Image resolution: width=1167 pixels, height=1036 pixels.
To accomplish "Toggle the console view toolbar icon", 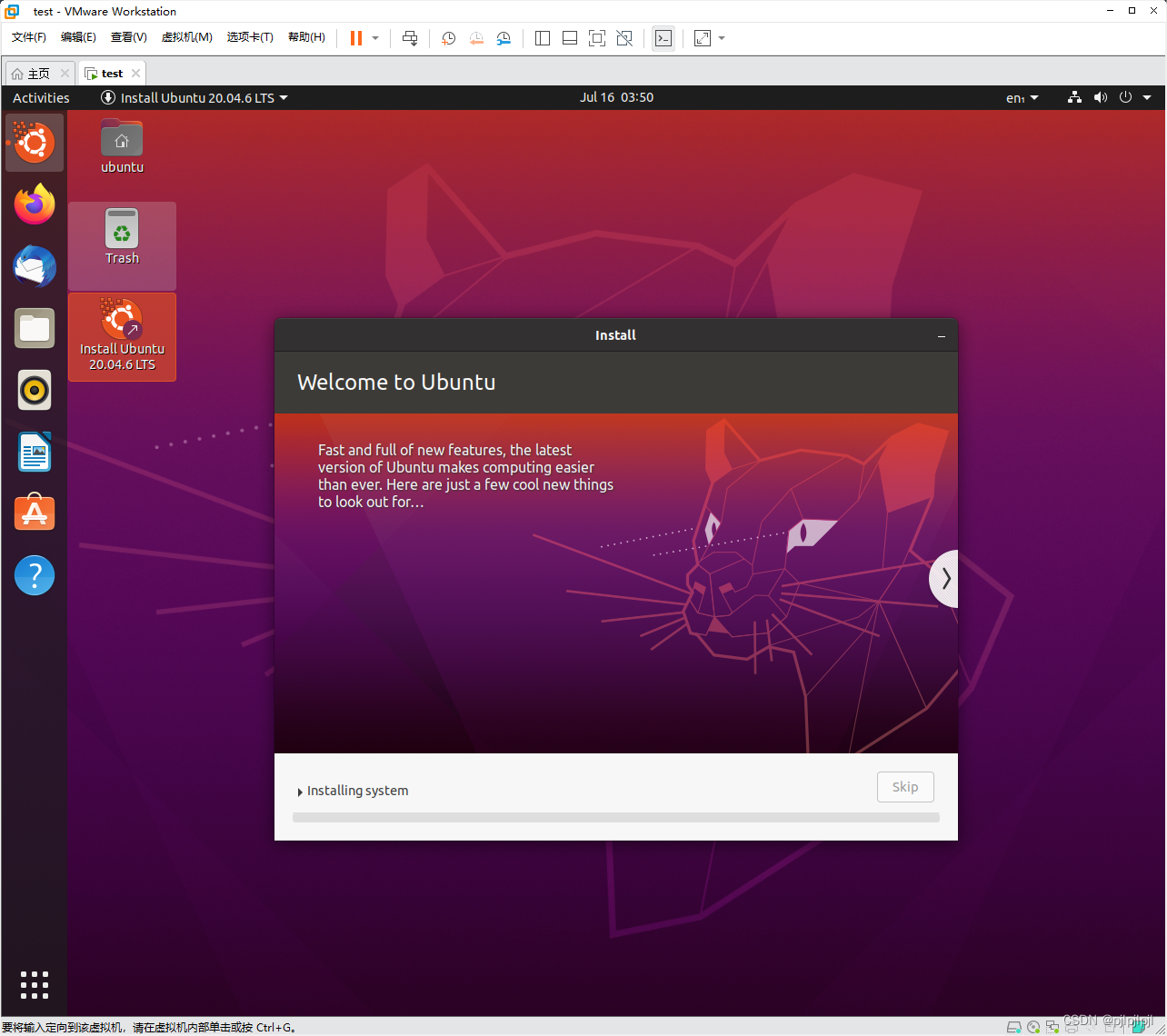I will tap(663, 38).
